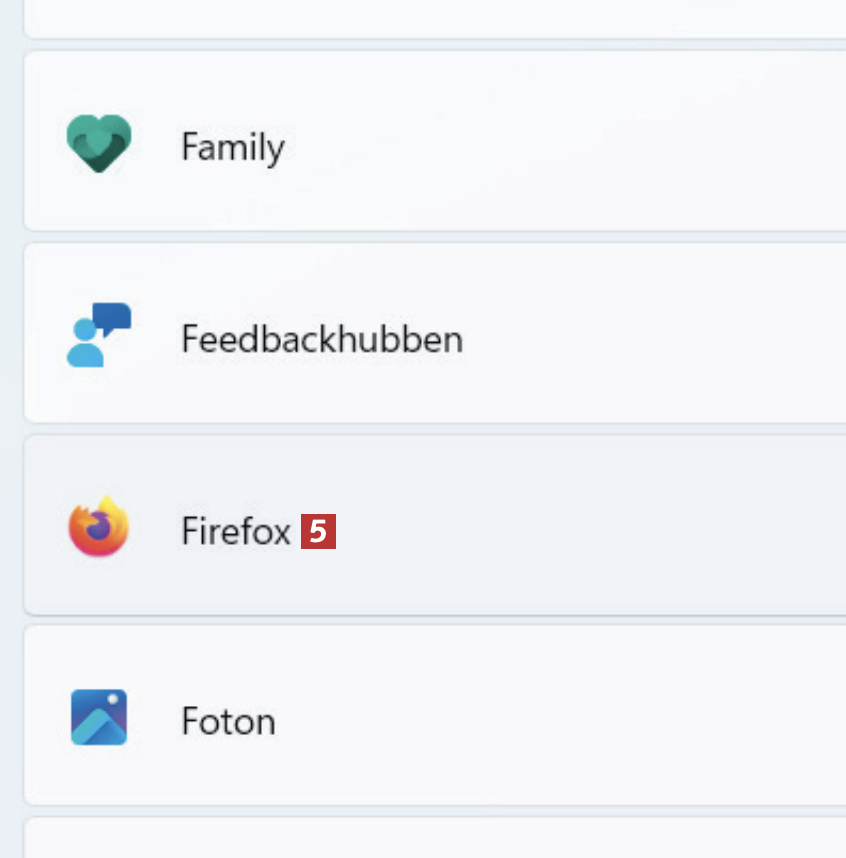Click the blue Foton mountain icon
Viewport: 846px width, 858px height.
98,717
